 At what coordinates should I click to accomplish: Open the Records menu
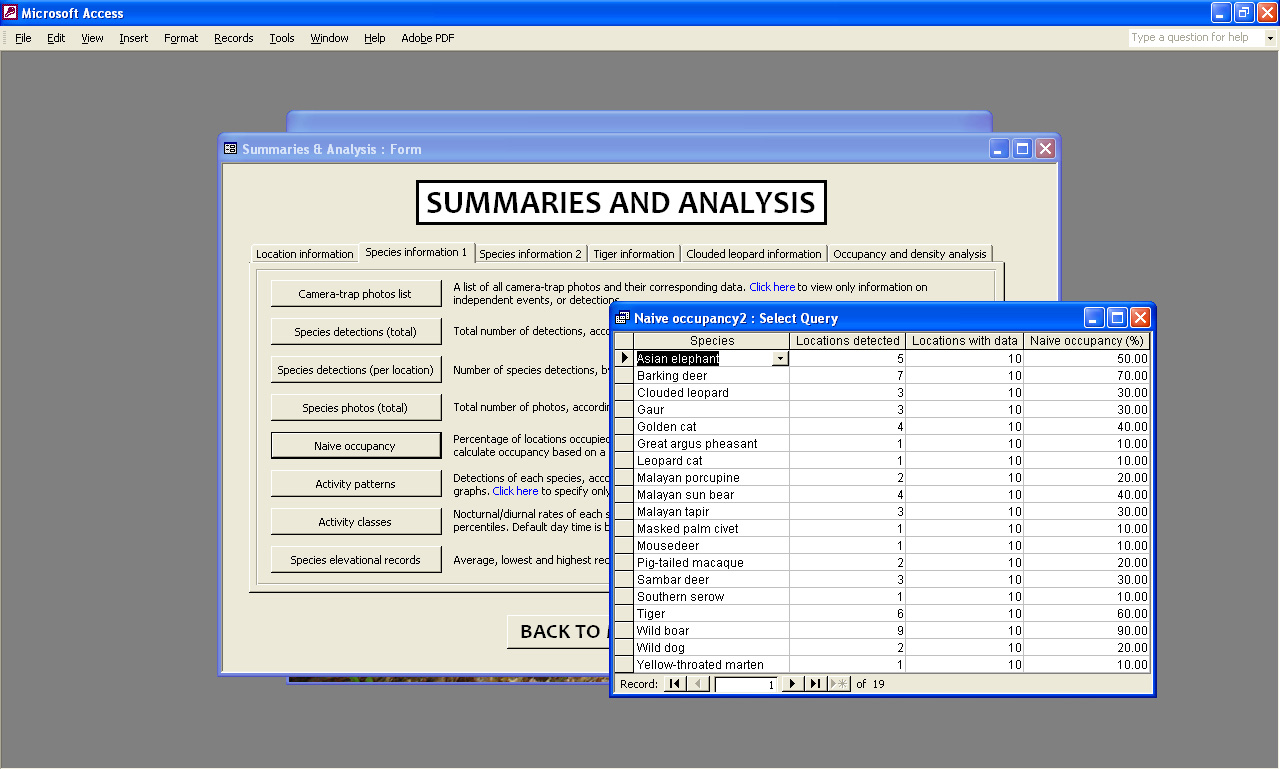coord(233,38)
